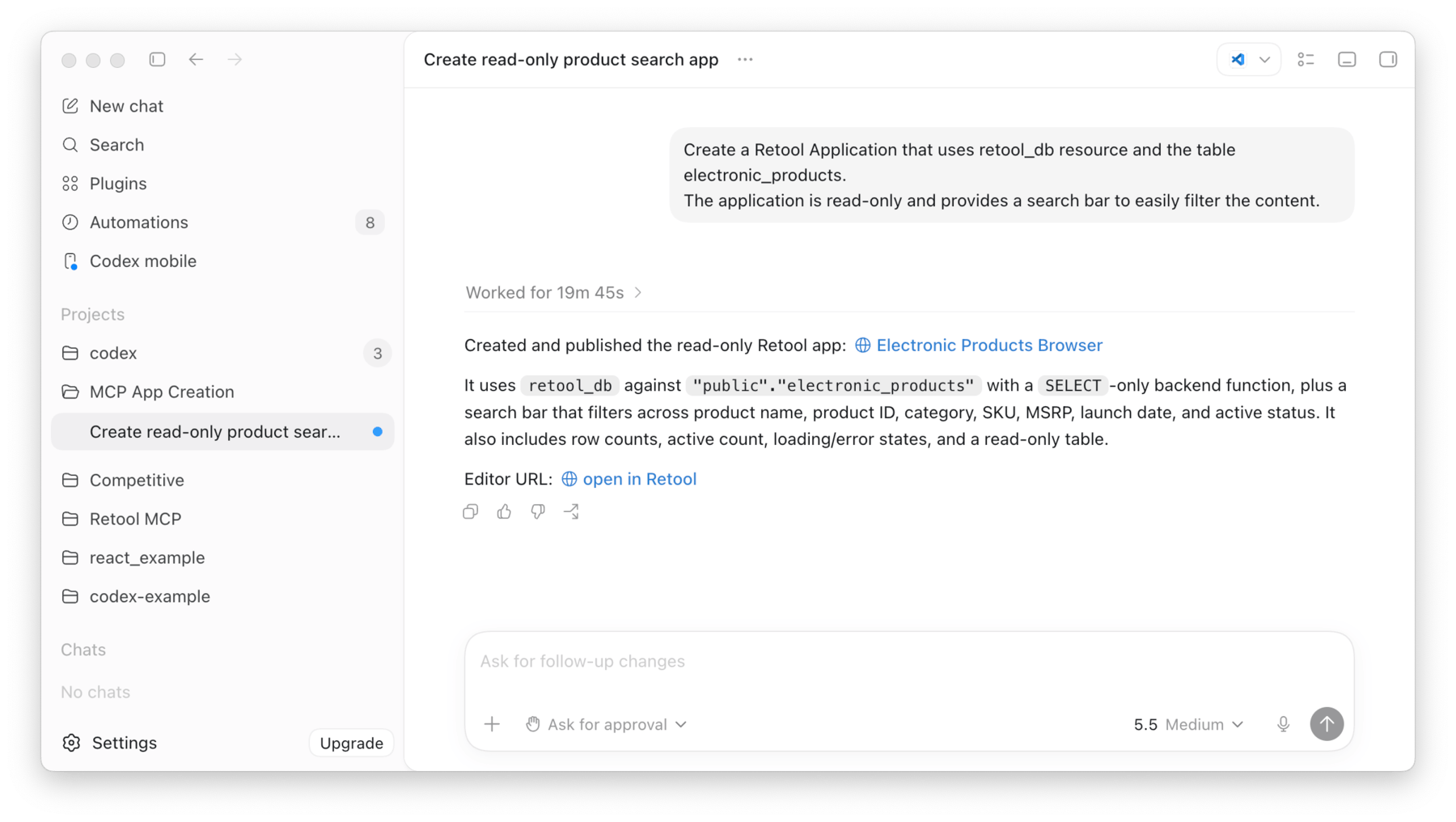Open the Retool MCP project folder
The width and height of the screenshot is (1456, 822).
(222, 519)
